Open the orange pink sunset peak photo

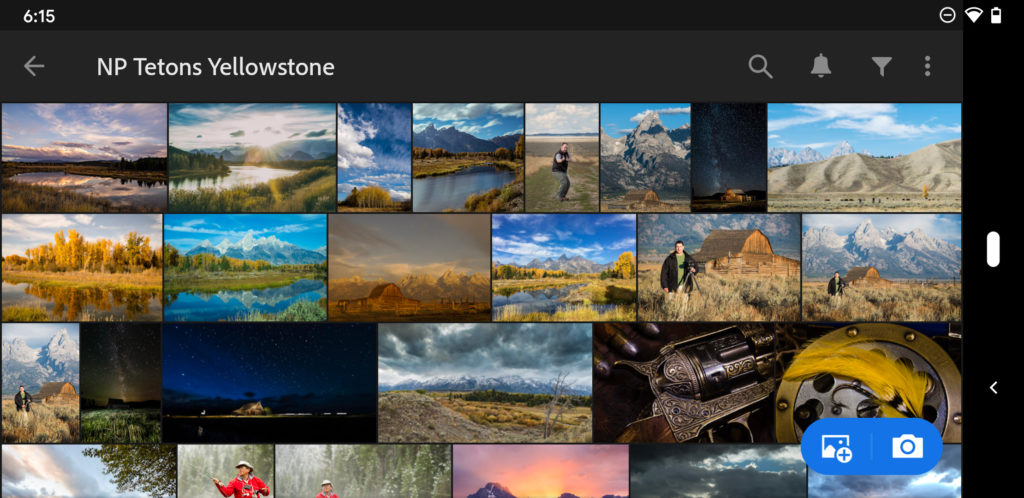[x=541, y=471]
